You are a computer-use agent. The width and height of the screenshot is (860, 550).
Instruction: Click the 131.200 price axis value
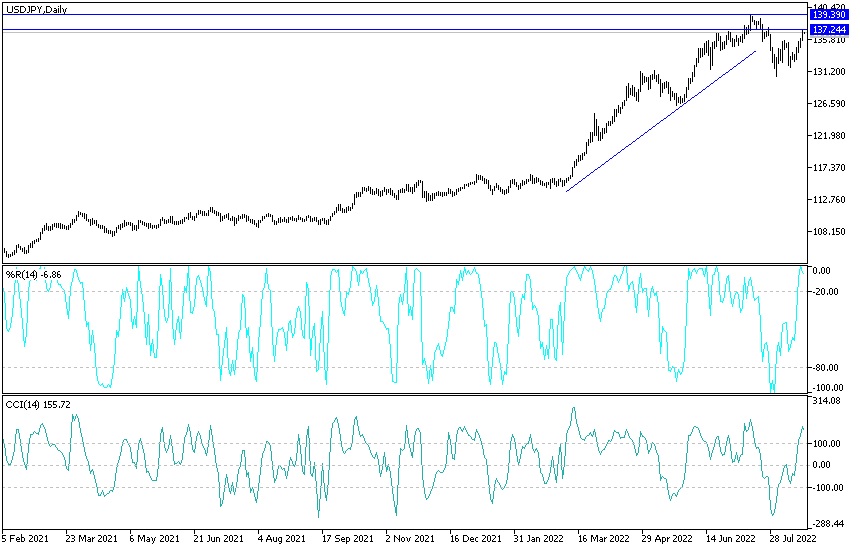(x=829, y=72)
